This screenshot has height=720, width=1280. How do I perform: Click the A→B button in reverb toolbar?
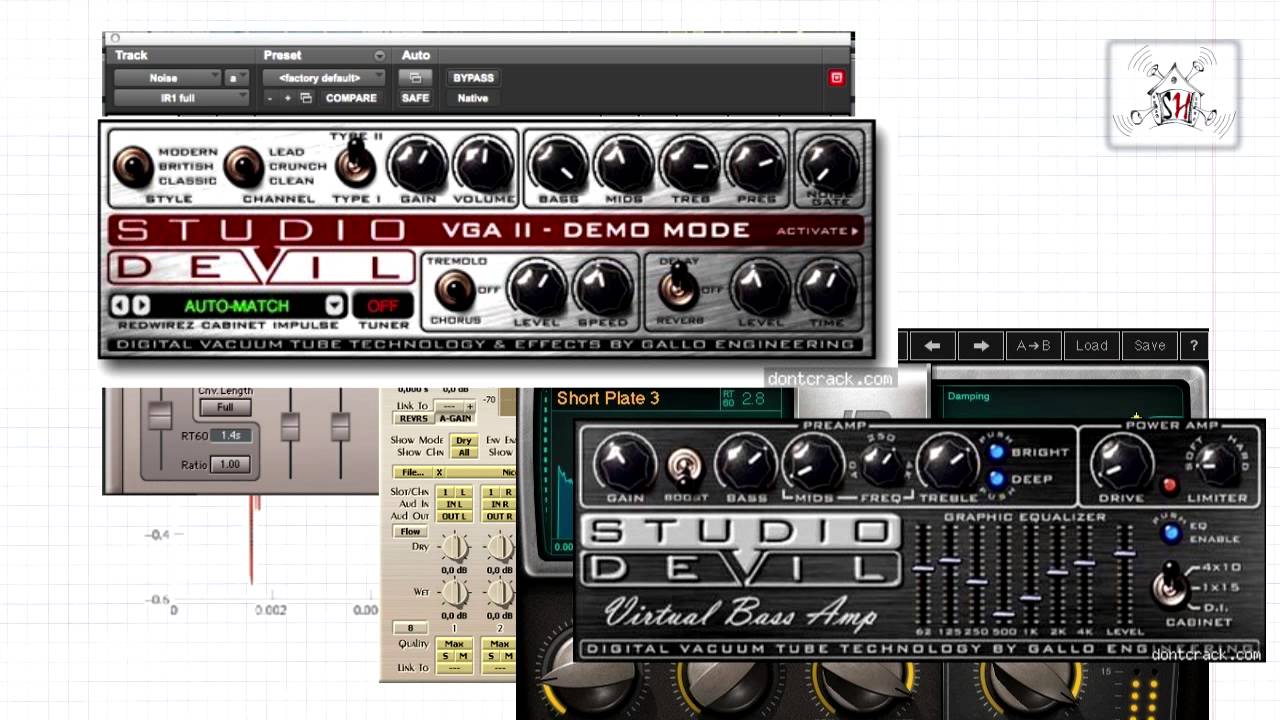tap(1034, 346)
